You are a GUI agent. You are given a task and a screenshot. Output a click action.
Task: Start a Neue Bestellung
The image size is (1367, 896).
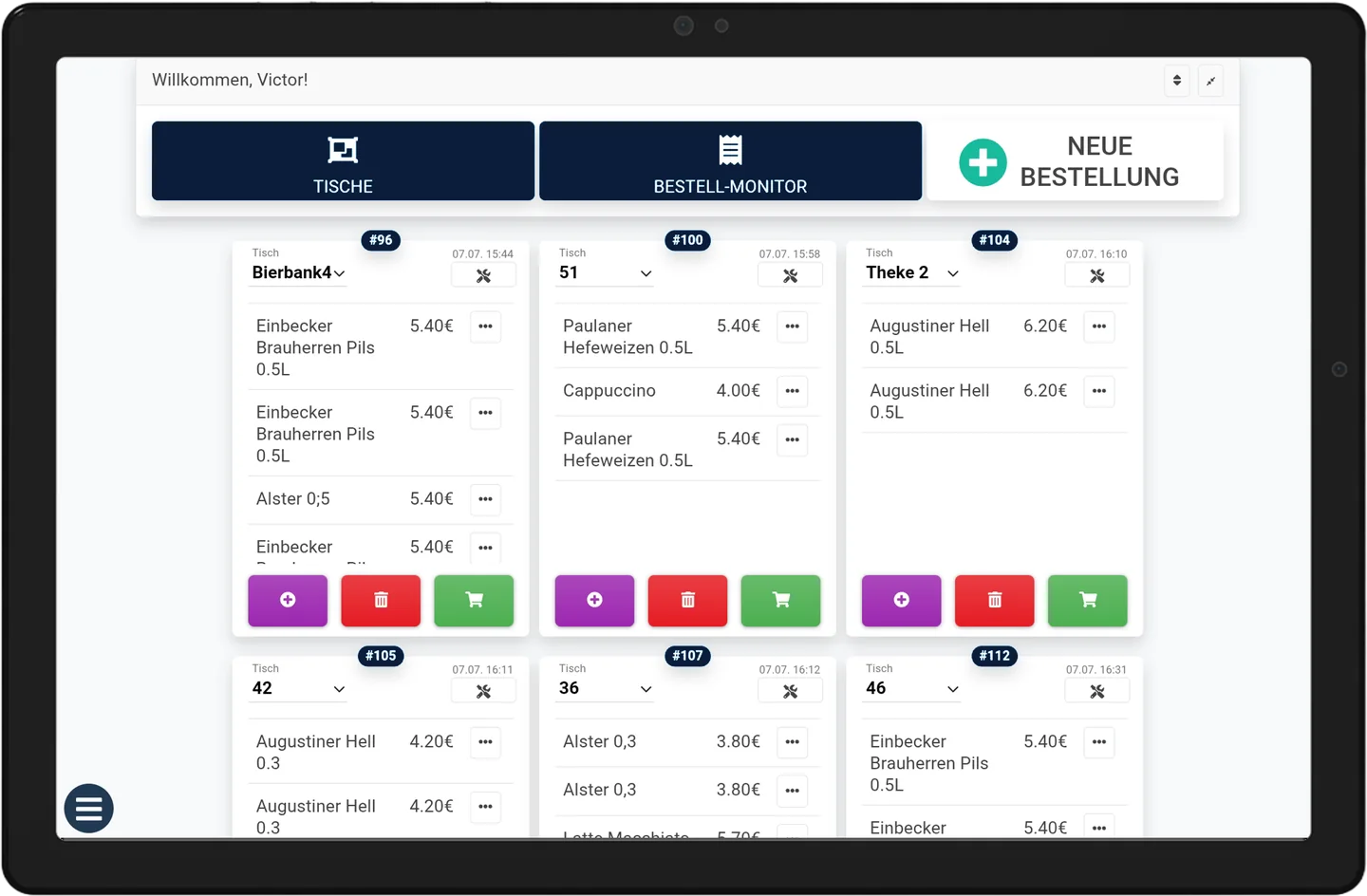click(x=1075, y=160)
